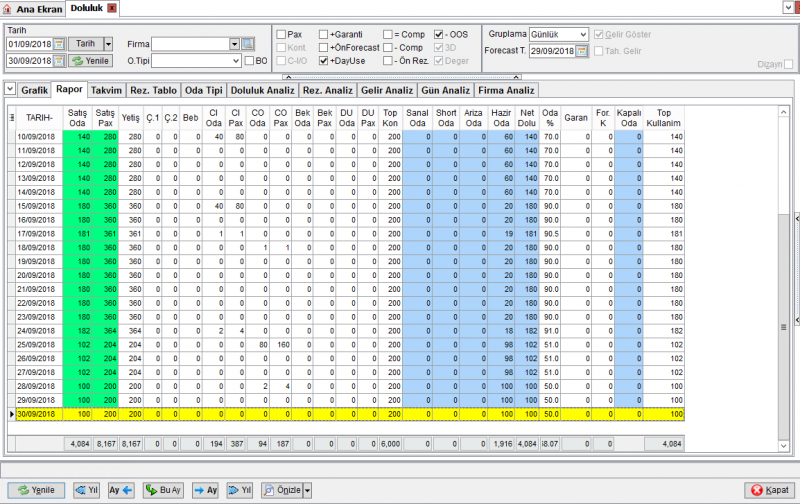Open the calendar picker beside start date 01/09/2018
Viewport: 800px width, 504px height.
59,44
